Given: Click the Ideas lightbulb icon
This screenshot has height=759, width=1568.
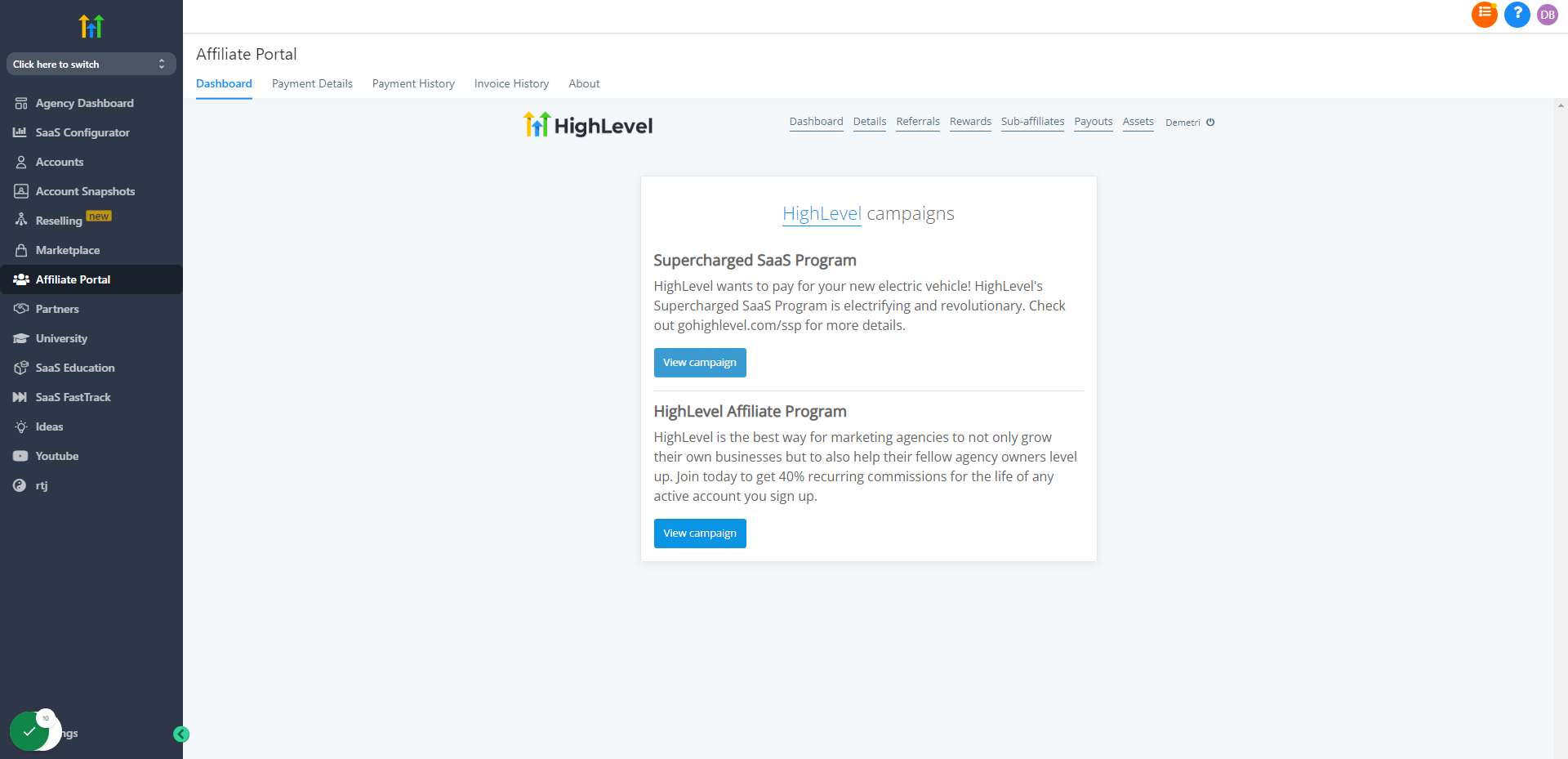Looking at the screenshot, I should click(x=21, y=426).
